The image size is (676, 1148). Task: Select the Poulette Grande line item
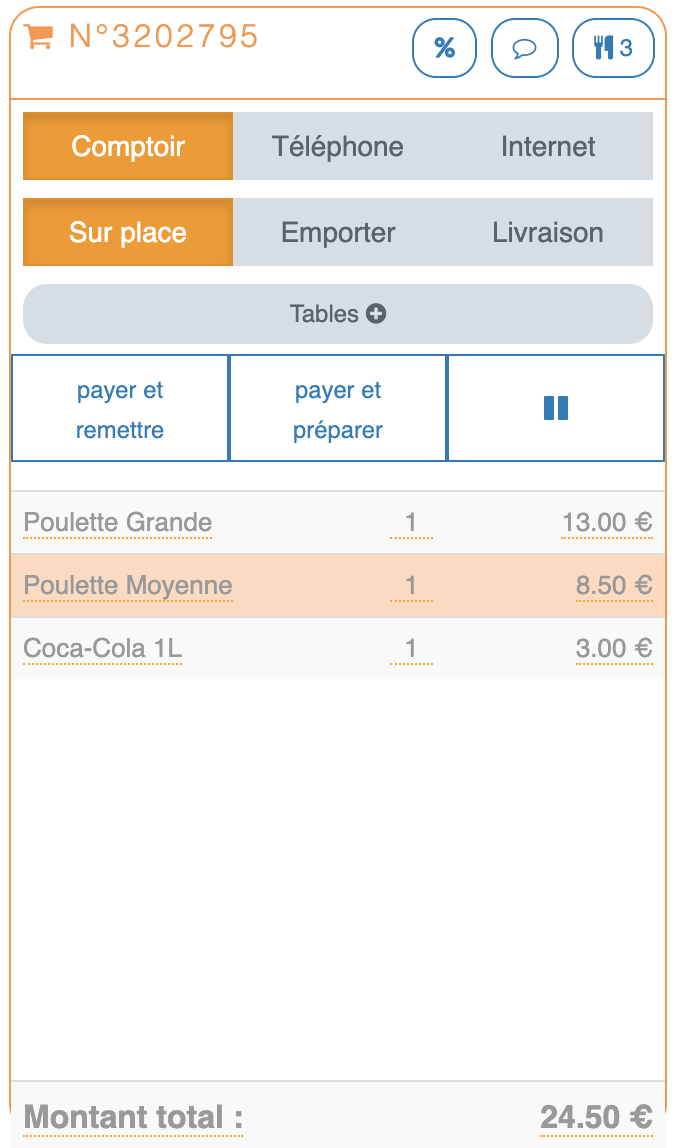[x=118, y=522]
